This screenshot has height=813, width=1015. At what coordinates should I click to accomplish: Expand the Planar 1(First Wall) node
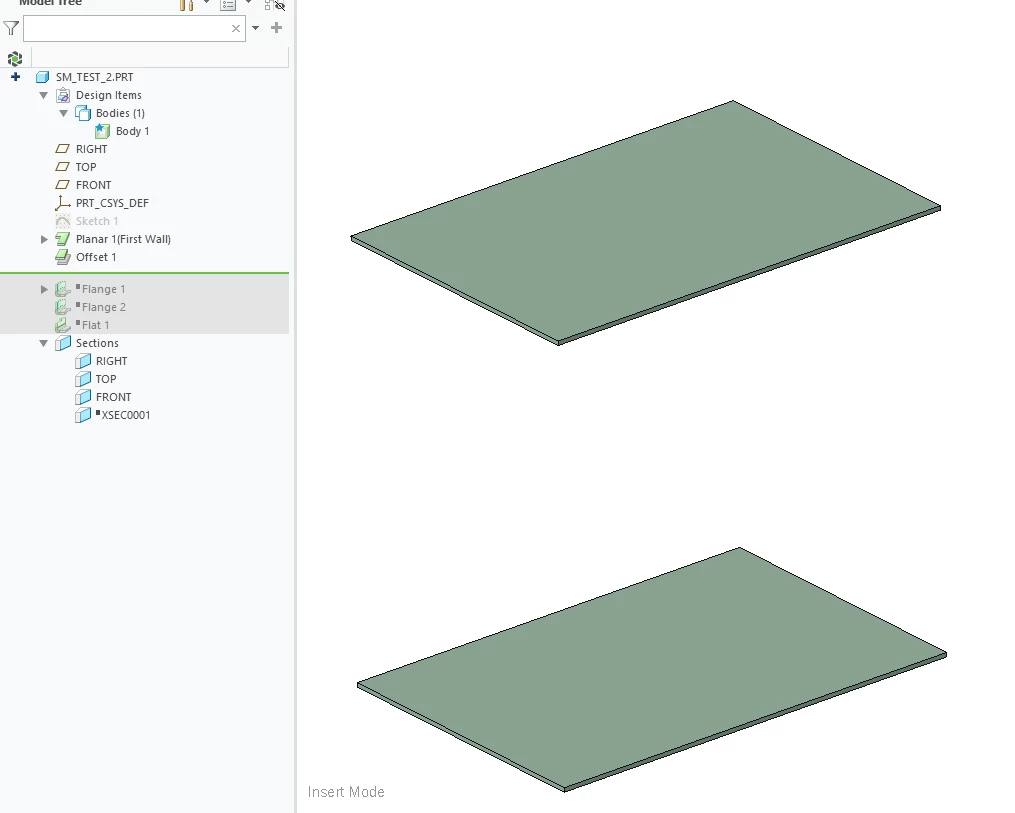click(44, 239)
